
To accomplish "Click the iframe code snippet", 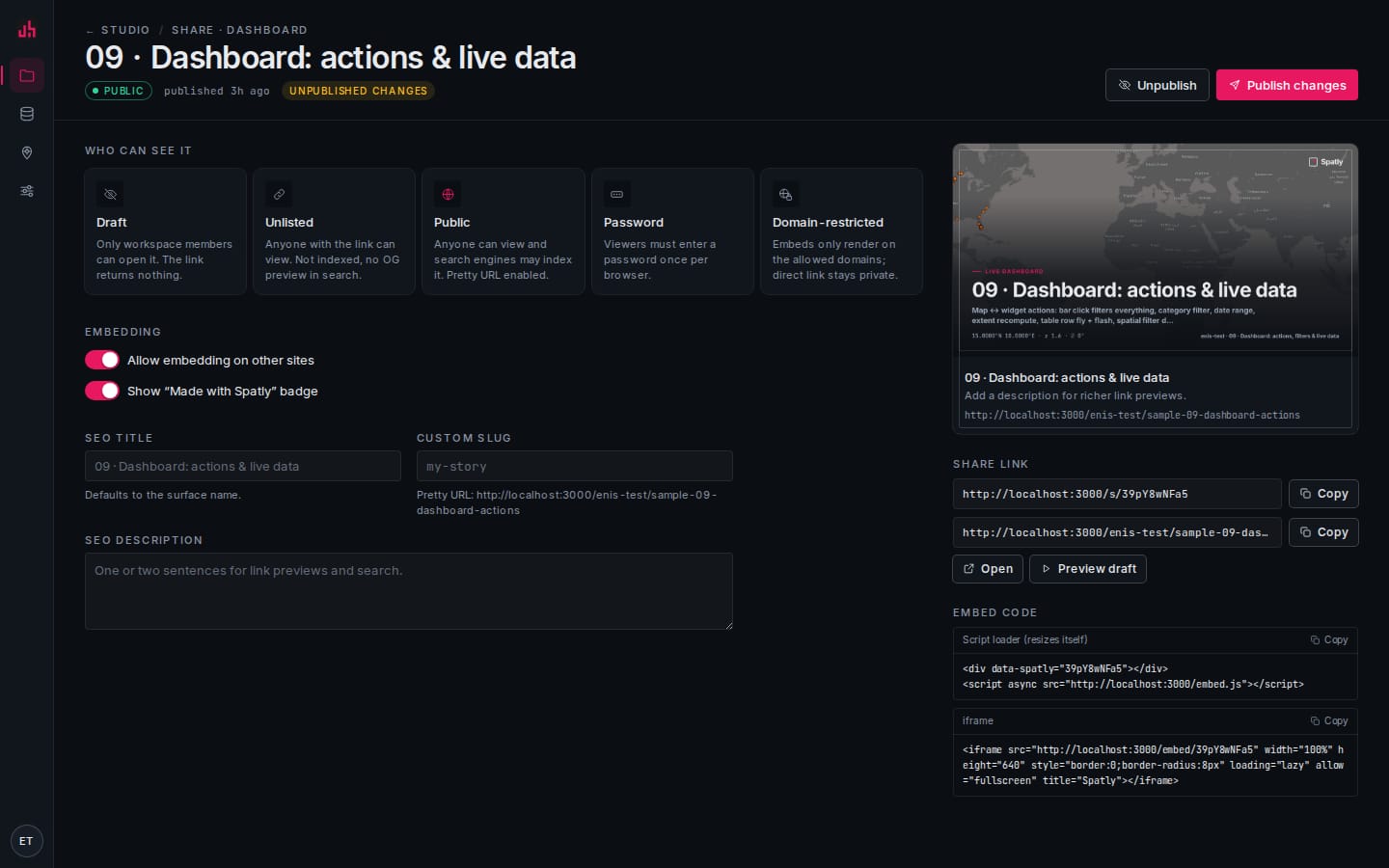I will pyautogui.click(x=1156, y=765).
